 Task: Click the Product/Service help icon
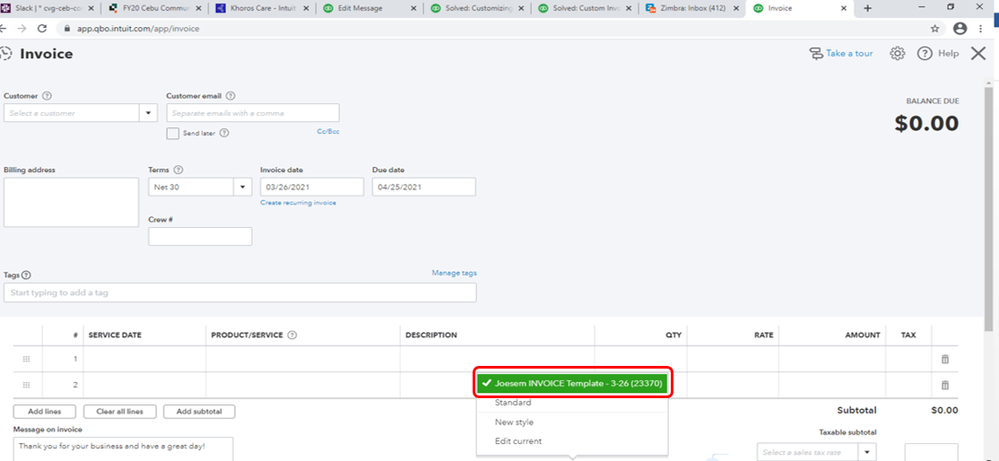[292, 335]
